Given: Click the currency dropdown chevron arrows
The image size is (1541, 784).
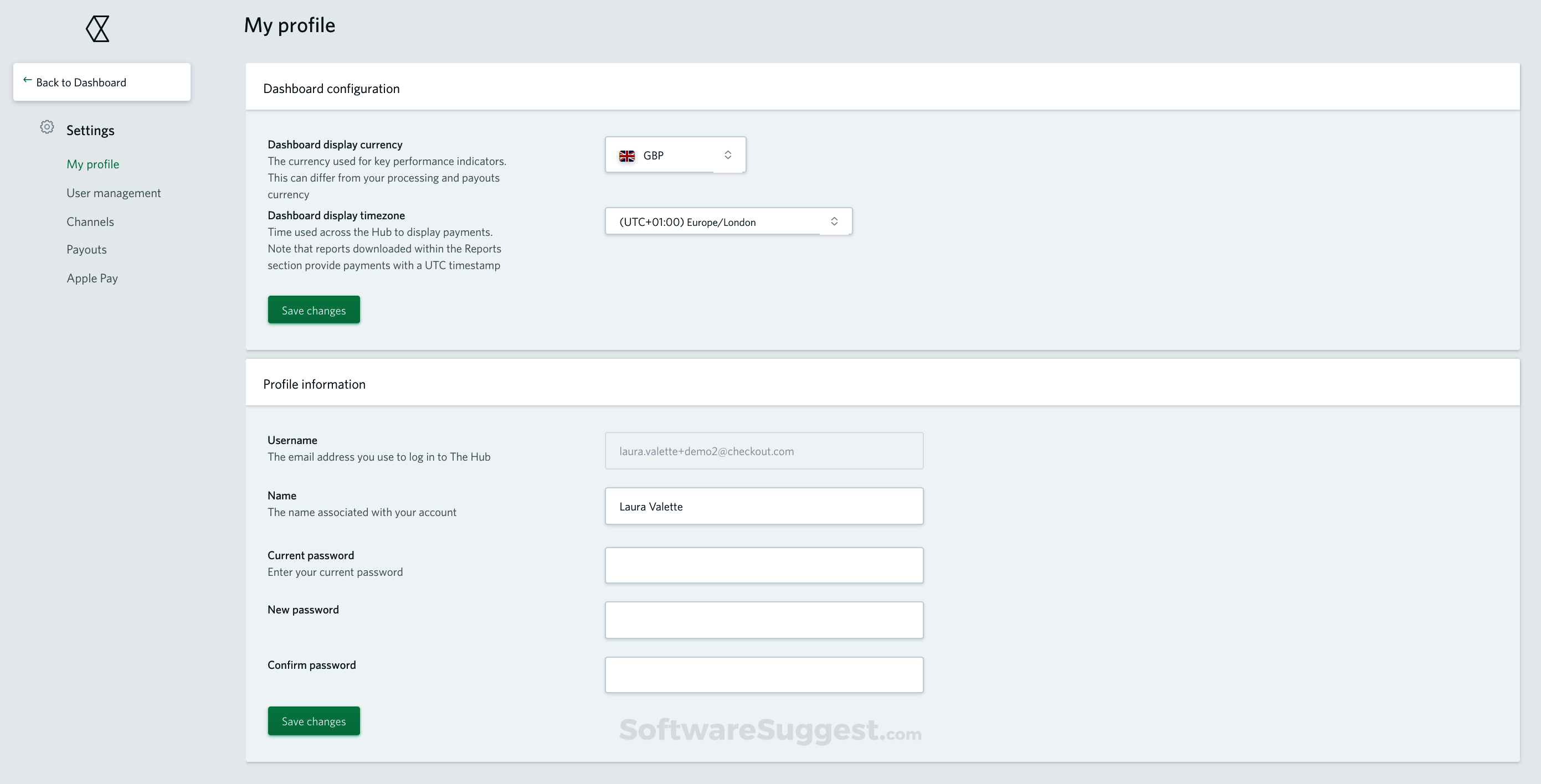Looking at the screenshot, I should [x=728, y=155].
